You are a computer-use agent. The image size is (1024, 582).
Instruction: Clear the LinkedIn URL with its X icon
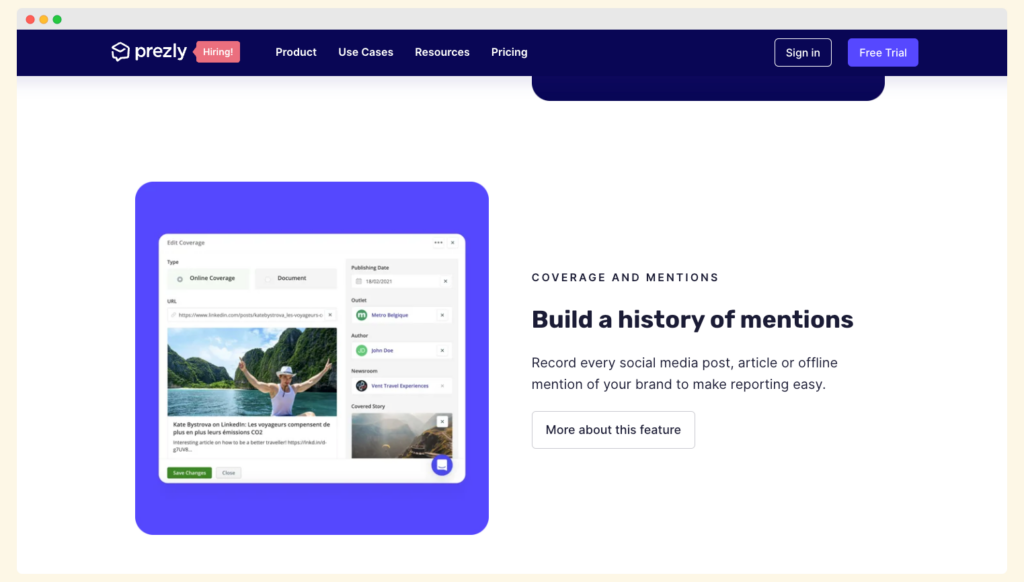click(330, 315)
